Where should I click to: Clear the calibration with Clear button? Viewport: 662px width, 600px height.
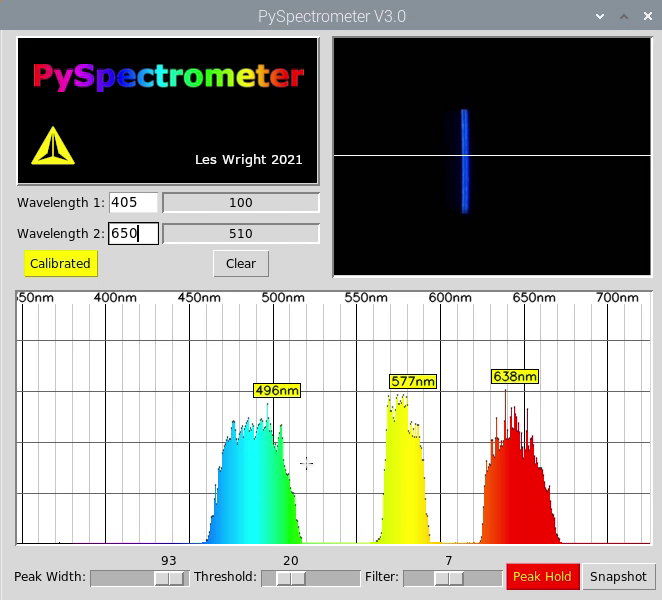[x=241, y=263]
